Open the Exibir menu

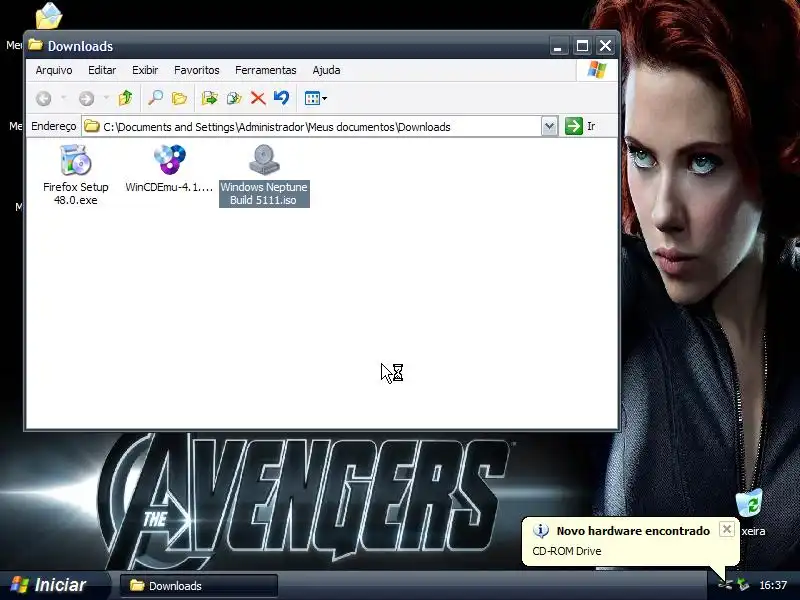click(x=145, y=70)
